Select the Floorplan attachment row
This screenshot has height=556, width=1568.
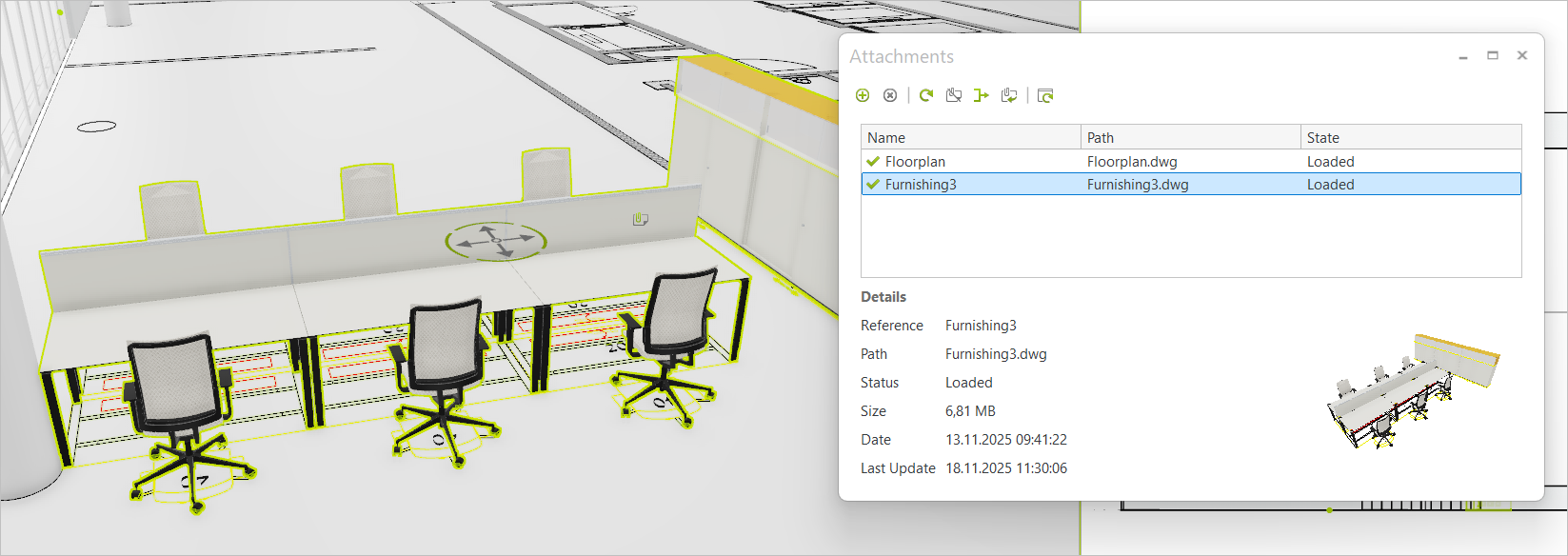pyautogui.click(x=1191, y=161)
